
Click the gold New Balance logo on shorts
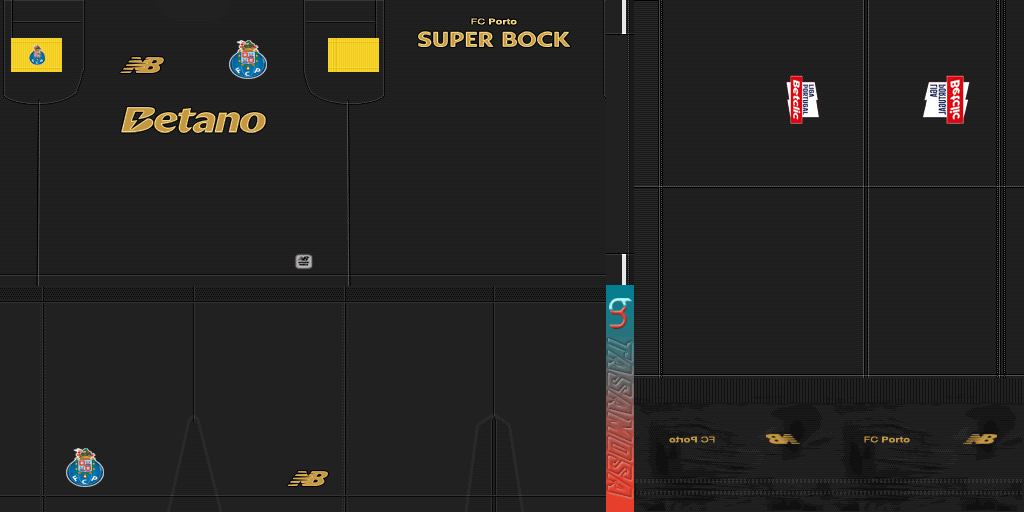coord(308,478)
